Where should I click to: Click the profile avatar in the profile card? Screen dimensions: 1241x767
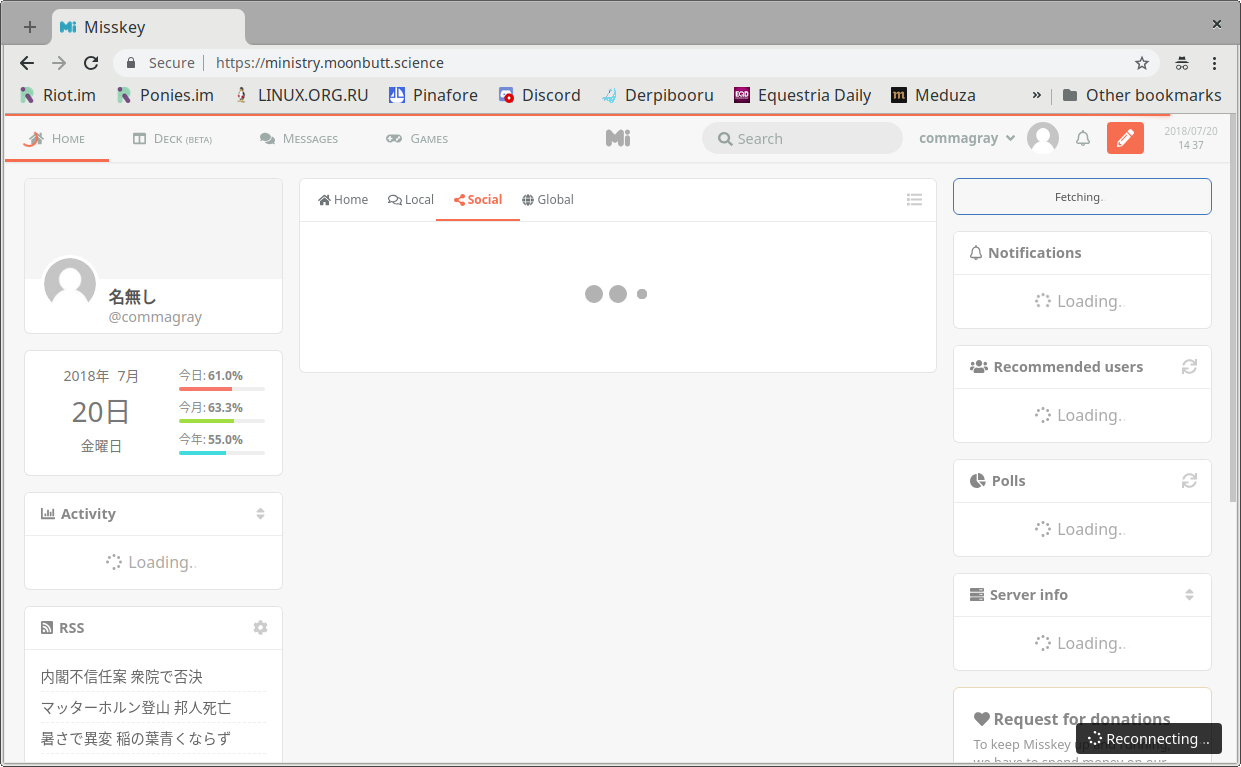pyautogui.click(x=70, y=283)
